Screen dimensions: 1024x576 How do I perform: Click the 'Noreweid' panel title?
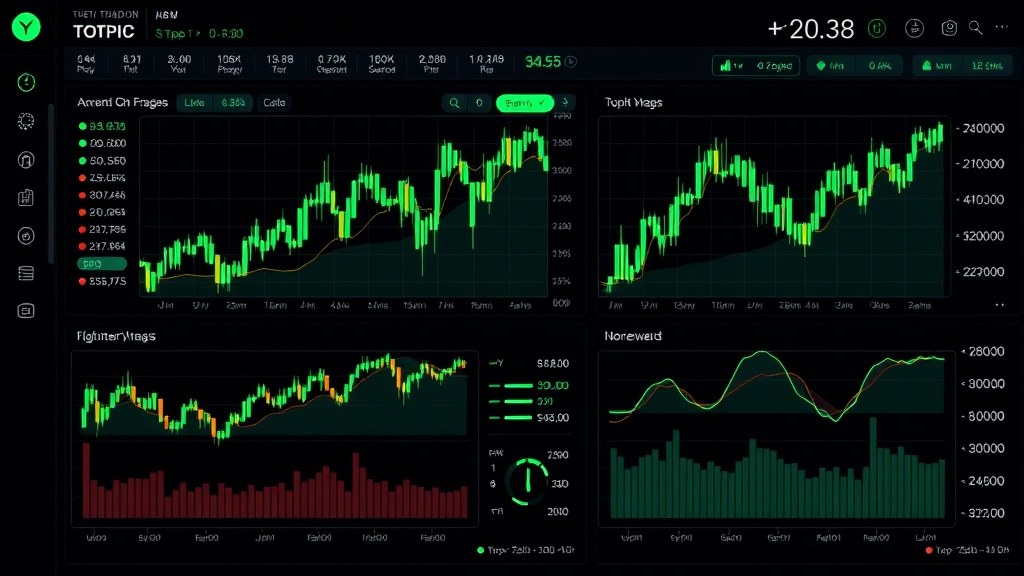(632, 336)
